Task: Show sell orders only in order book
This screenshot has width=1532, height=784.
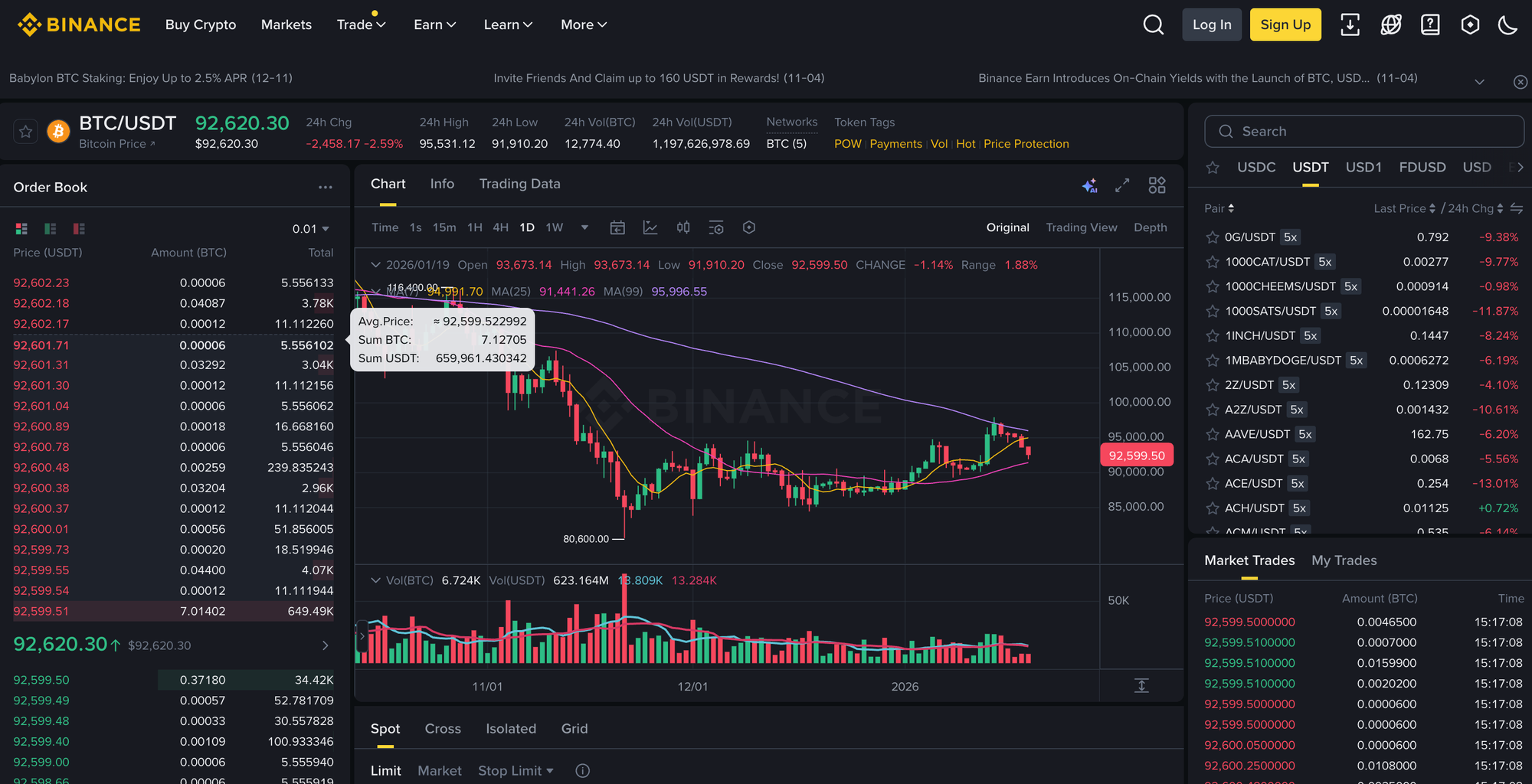Action: click(79, 229)
